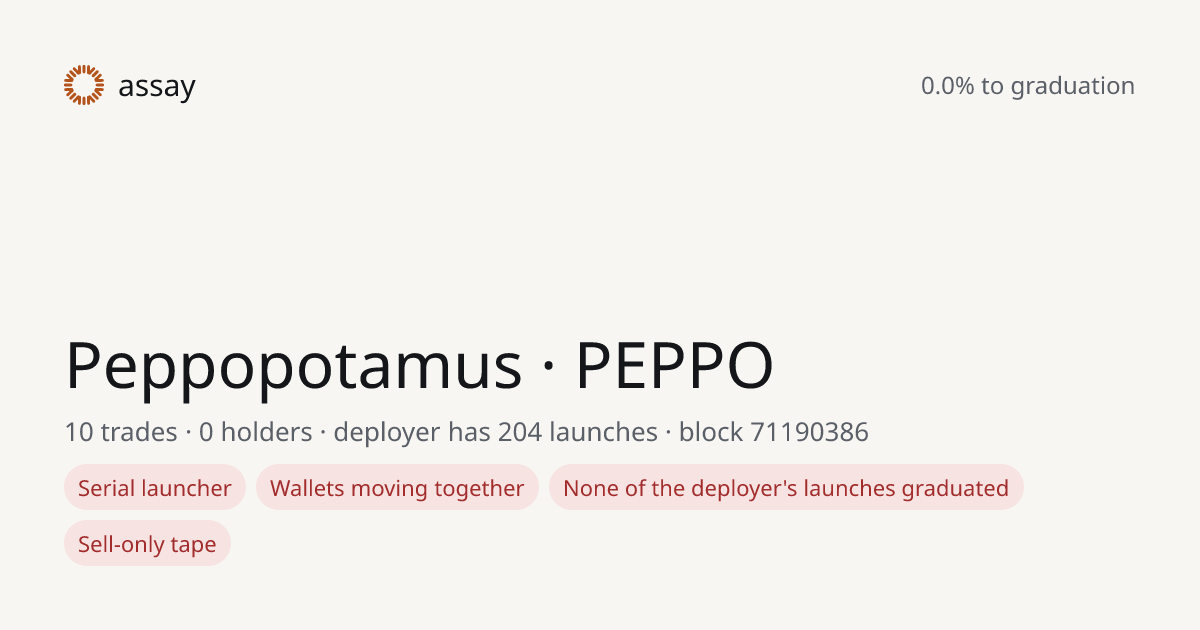Choose the Sell-only tape tag
Screen dimensions: 1200x630
pos(147,544)
